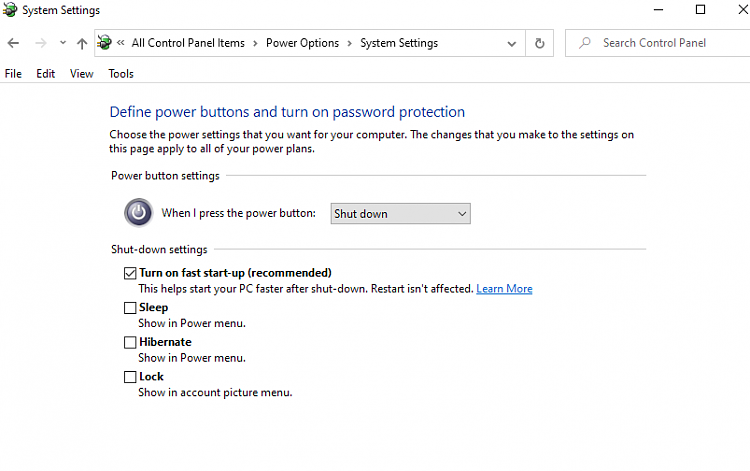Open the File menu
750x471 pixels.
coord(13,74)
